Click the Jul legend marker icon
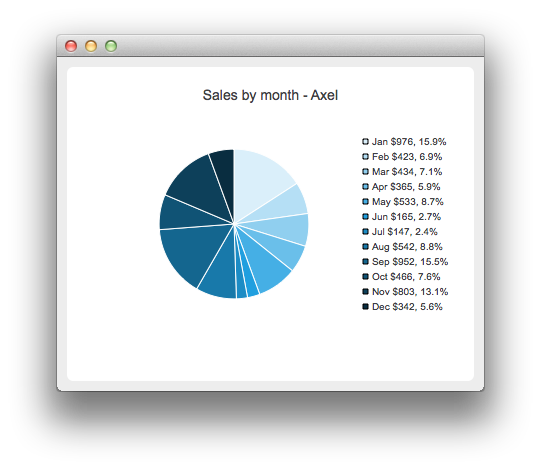541x470 pixels. pyautogui.click(x=365, y=232)
